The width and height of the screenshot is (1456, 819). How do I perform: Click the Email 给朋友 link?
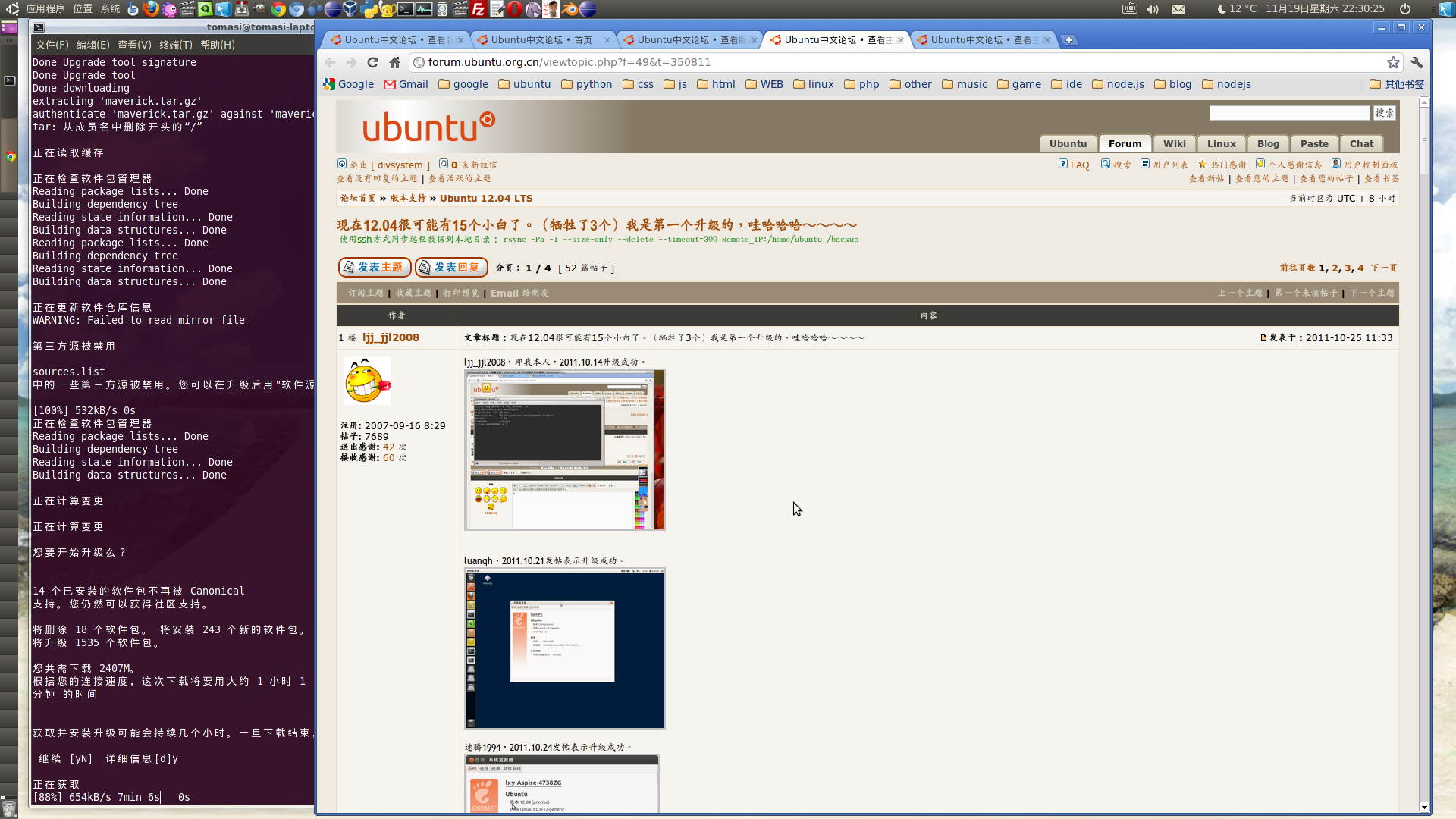click(x=519, y=293)
